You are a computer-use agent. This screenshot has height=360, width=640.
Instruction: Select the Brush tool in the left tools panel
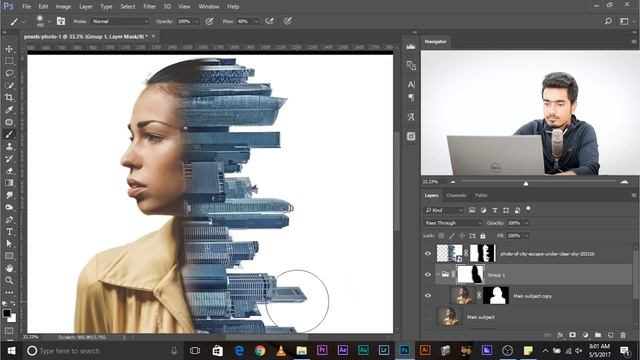click(x=9, y=134)
